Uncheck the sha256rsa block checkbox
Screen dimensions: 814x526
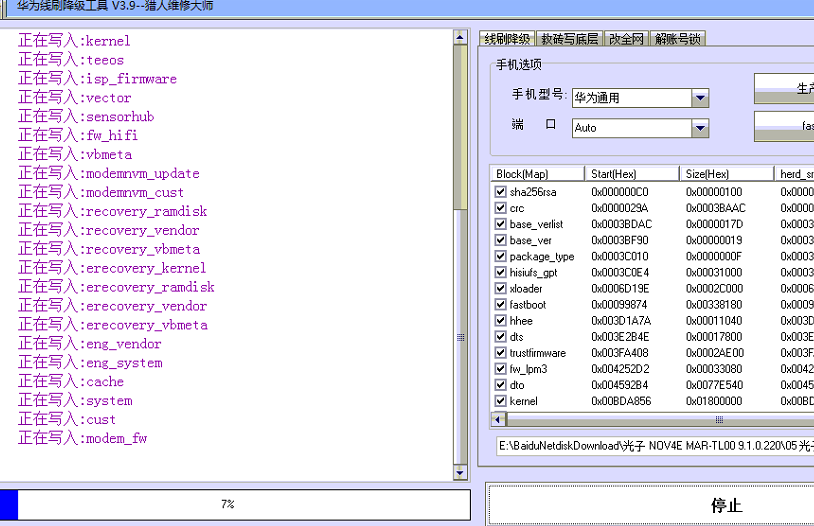pyautogui.click(x=500, y=192)
